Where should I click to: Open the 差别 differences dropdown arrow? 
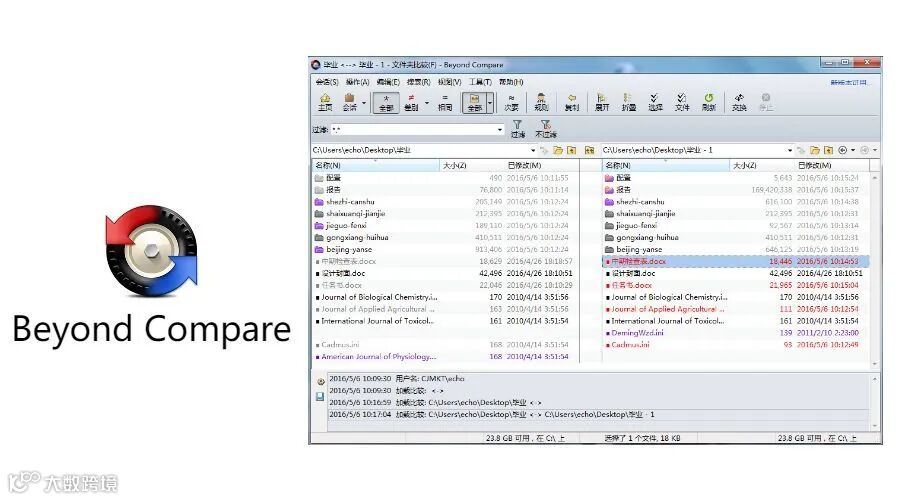(426, 103)
